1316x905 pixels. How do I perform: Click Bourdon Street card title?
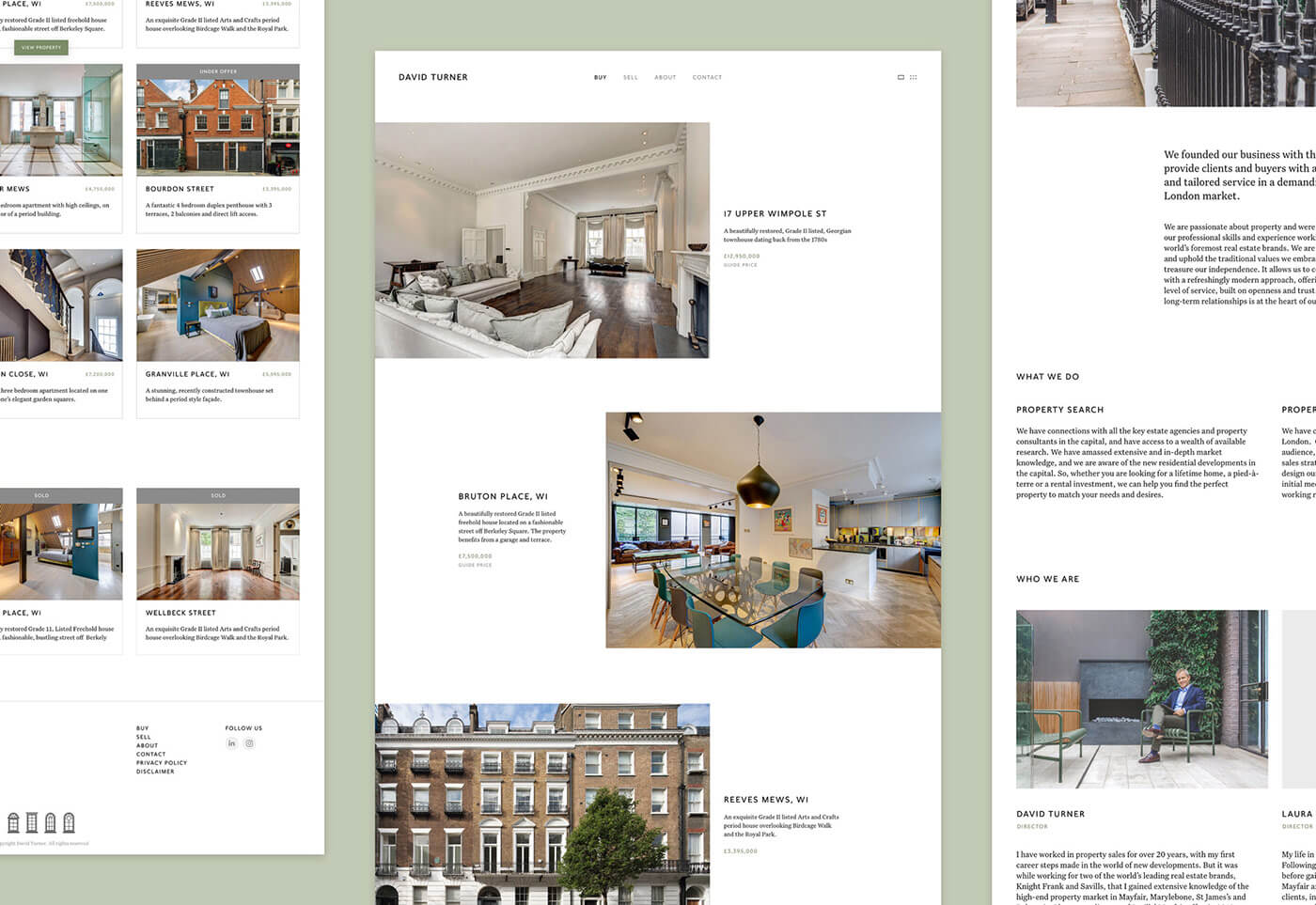(180, 189)
